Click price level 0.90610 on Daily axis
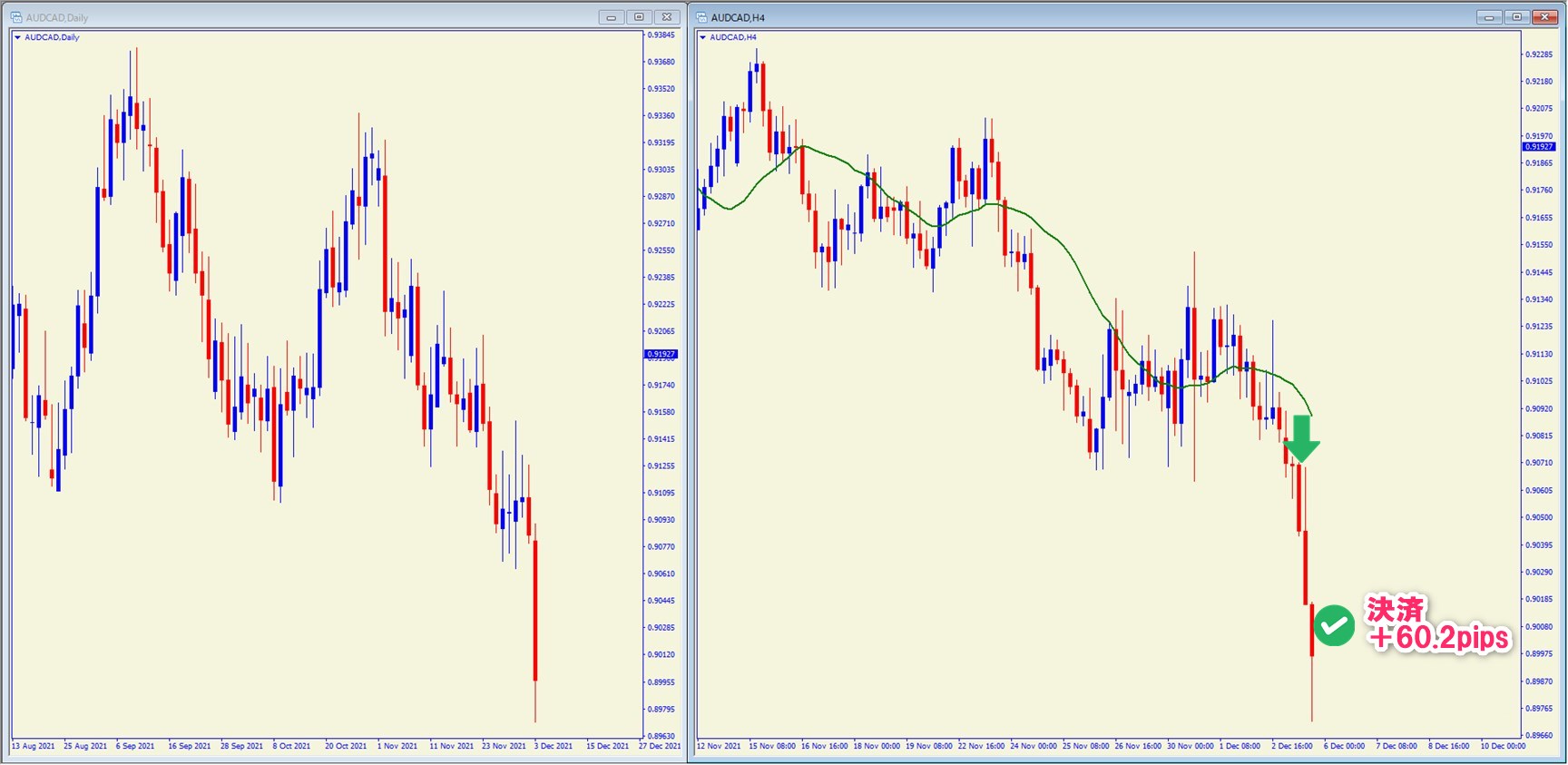1568x765 pixels. click(661, 574)
